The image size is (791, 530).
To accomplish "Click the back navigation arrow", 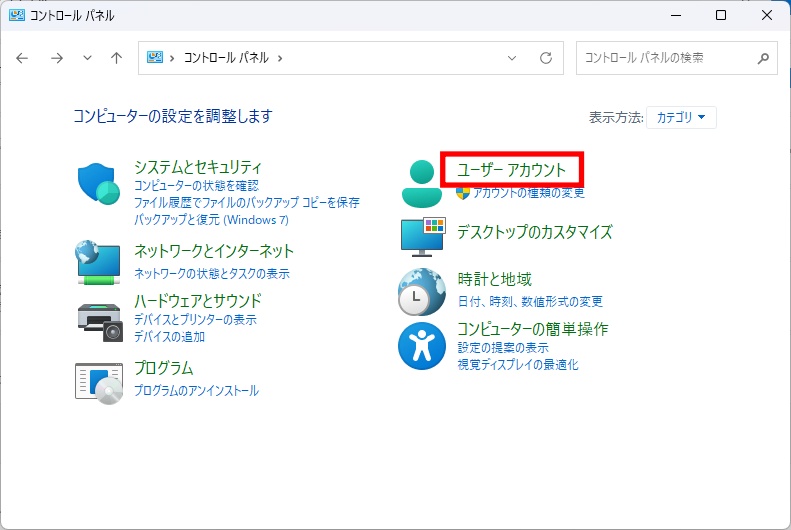I will (23, 58).
